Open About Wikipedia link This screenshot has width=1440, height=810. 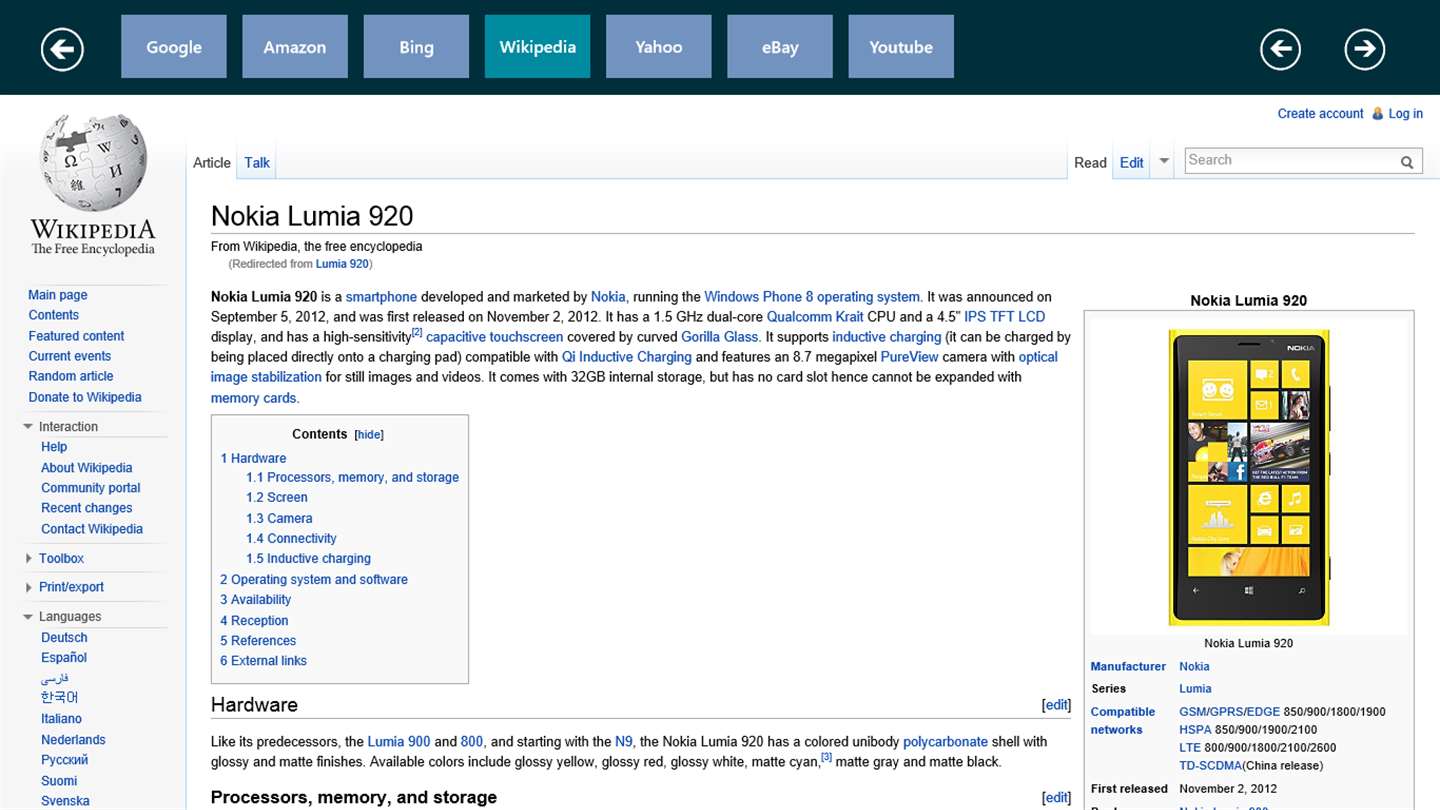87,468
